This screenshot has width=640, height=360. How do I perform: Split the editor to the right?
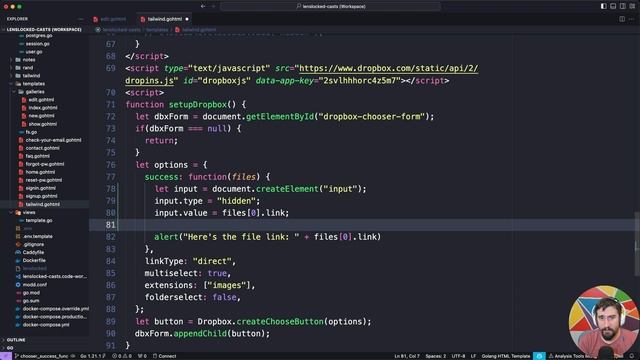pyautogui.click(x=622, y=19)
